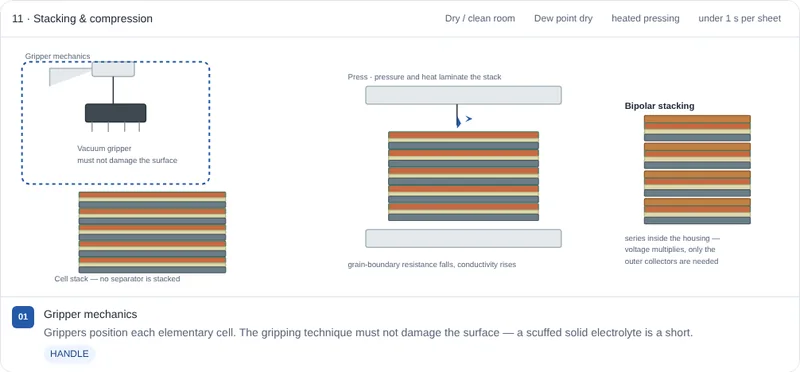Select the upper press plate
The width and height of the screenshot is (800, 372).
[463, 95]
